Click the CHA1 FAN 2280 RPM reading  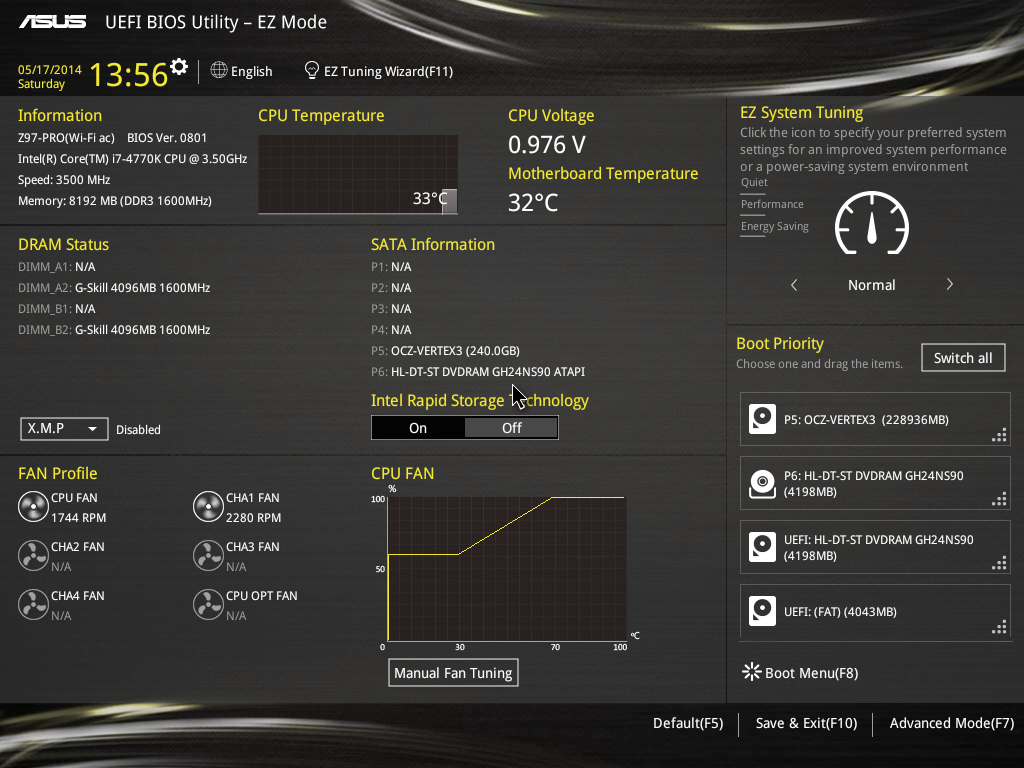253,518
